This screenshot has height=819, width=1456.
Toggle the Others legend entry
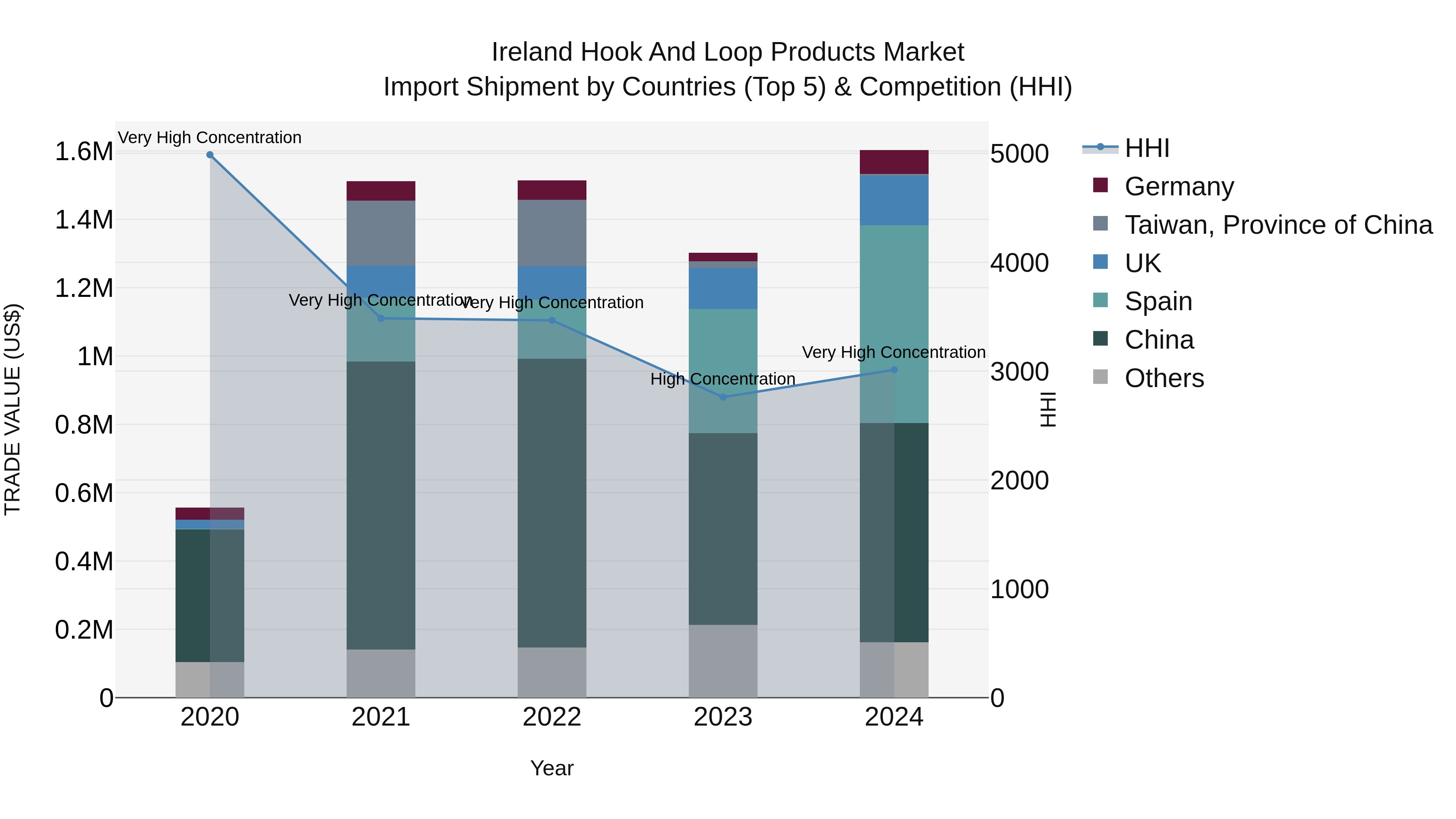(x=1149, y=378)
